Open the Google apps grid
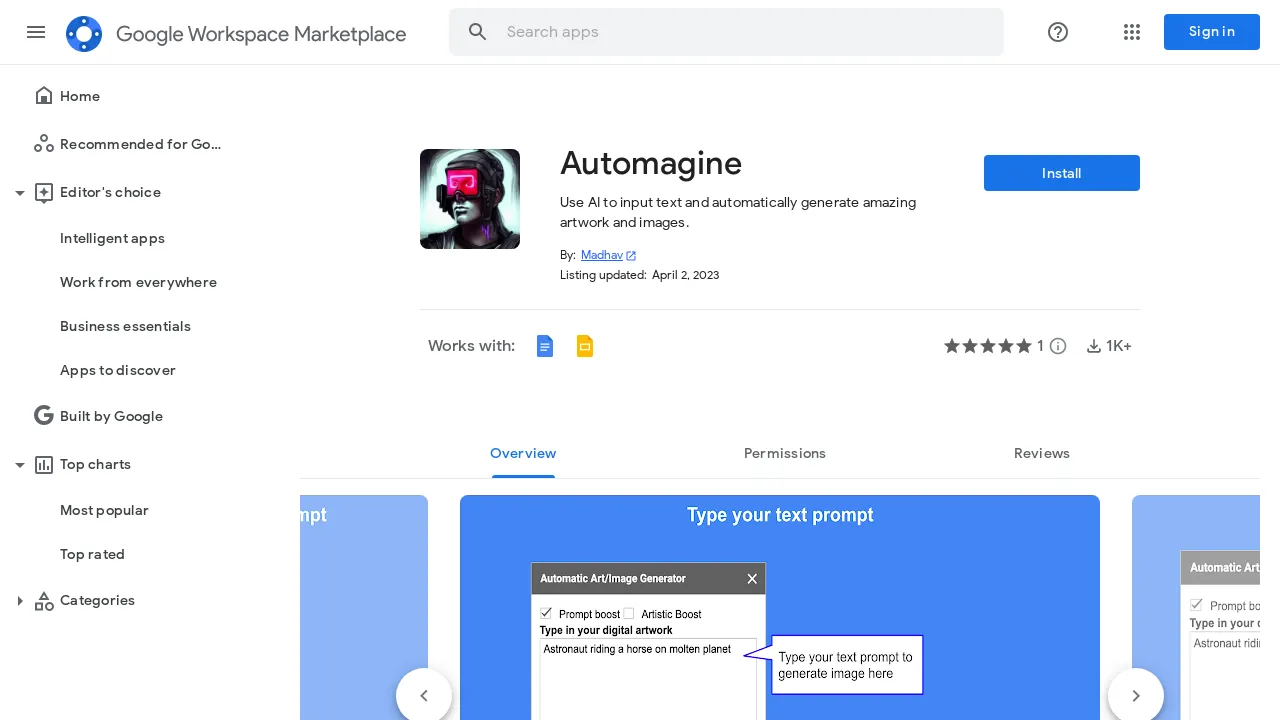The height and width of the screenshot is (720, 1280). tap(1132, 32)
